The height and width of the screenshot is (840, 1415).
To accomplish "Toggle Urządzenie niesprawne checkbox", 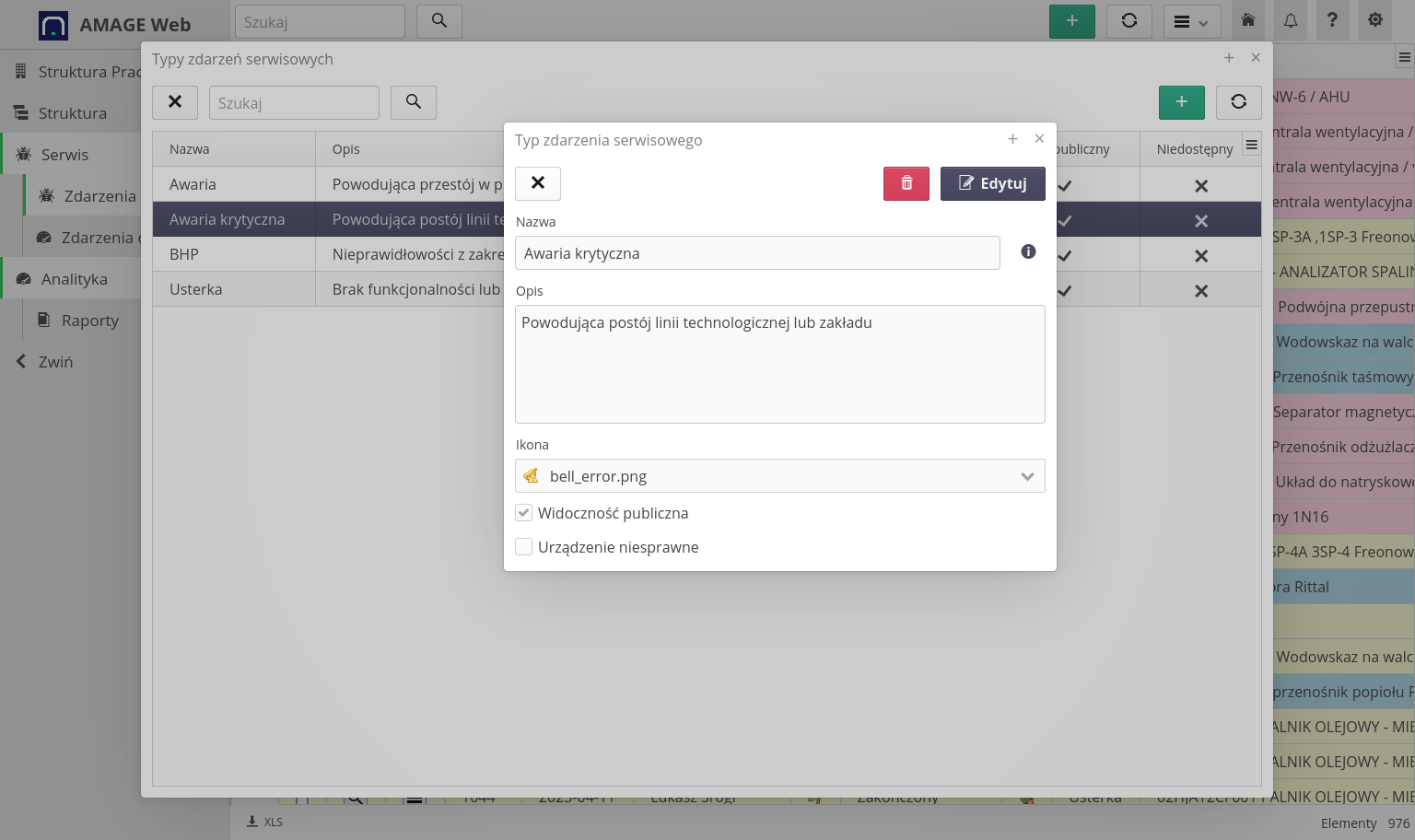I will point(523,547).
